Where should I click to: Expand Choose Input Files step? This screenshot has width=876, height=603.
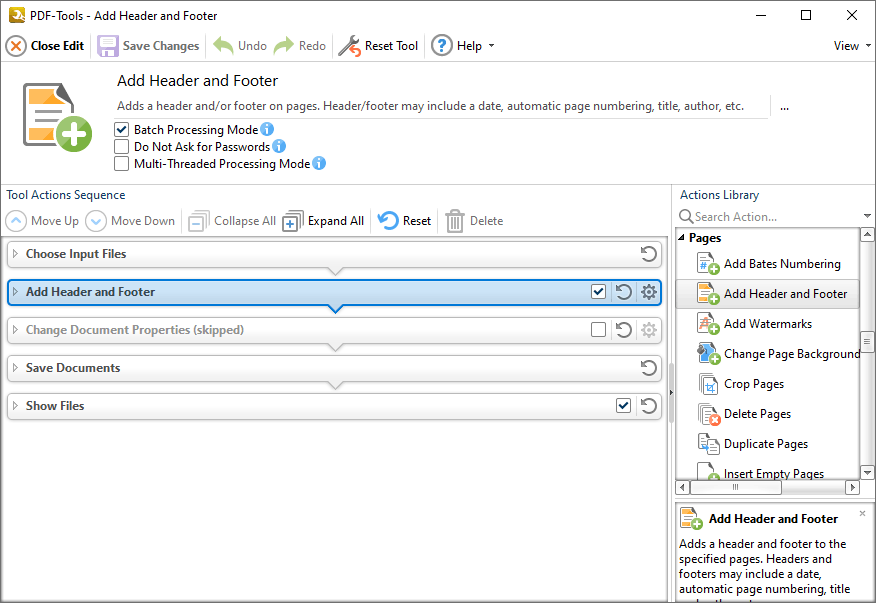point(16,254)
